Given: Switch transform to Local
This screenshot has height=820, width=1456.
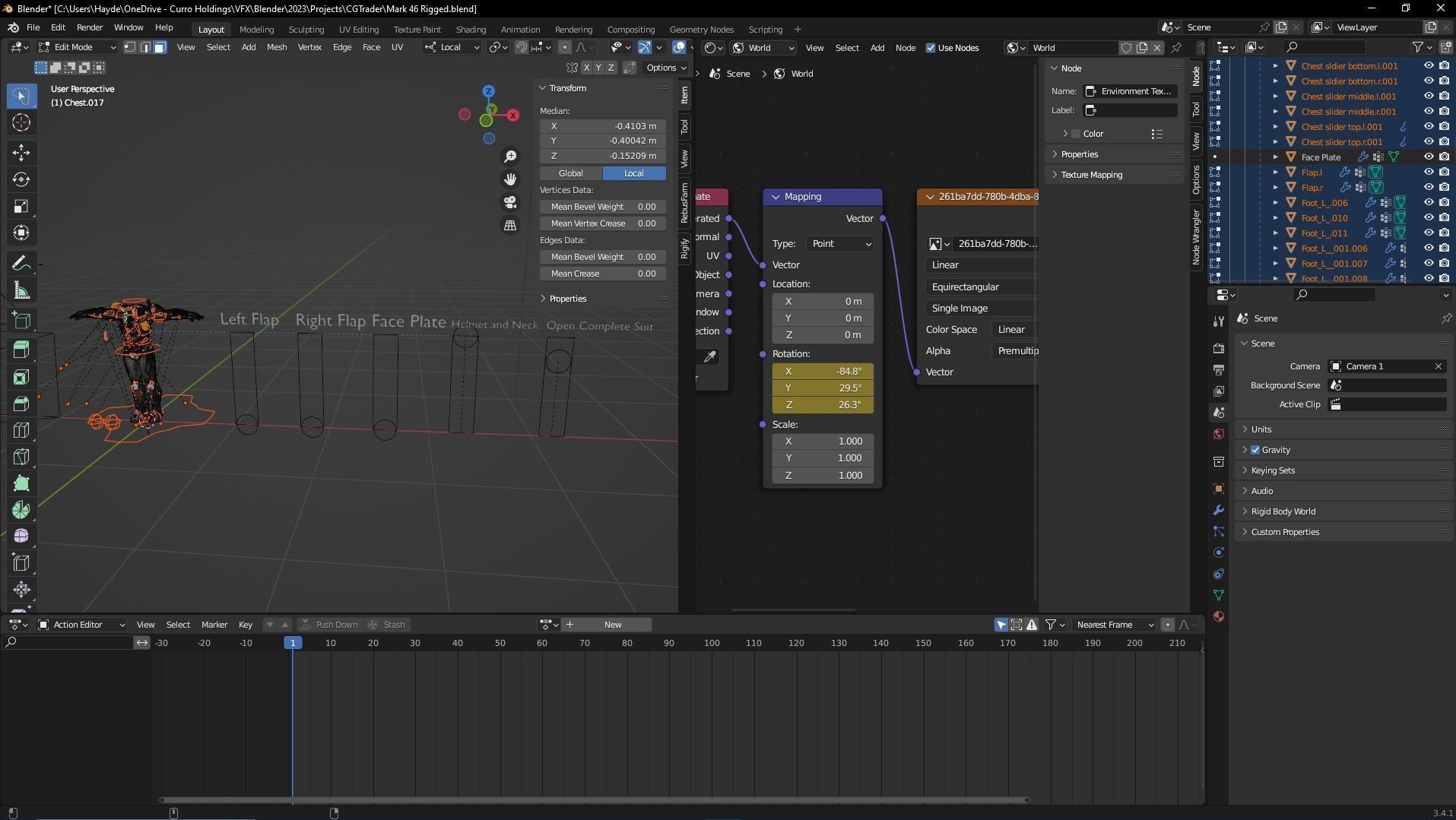Looking at the screenshot, I should coord(634,173).
